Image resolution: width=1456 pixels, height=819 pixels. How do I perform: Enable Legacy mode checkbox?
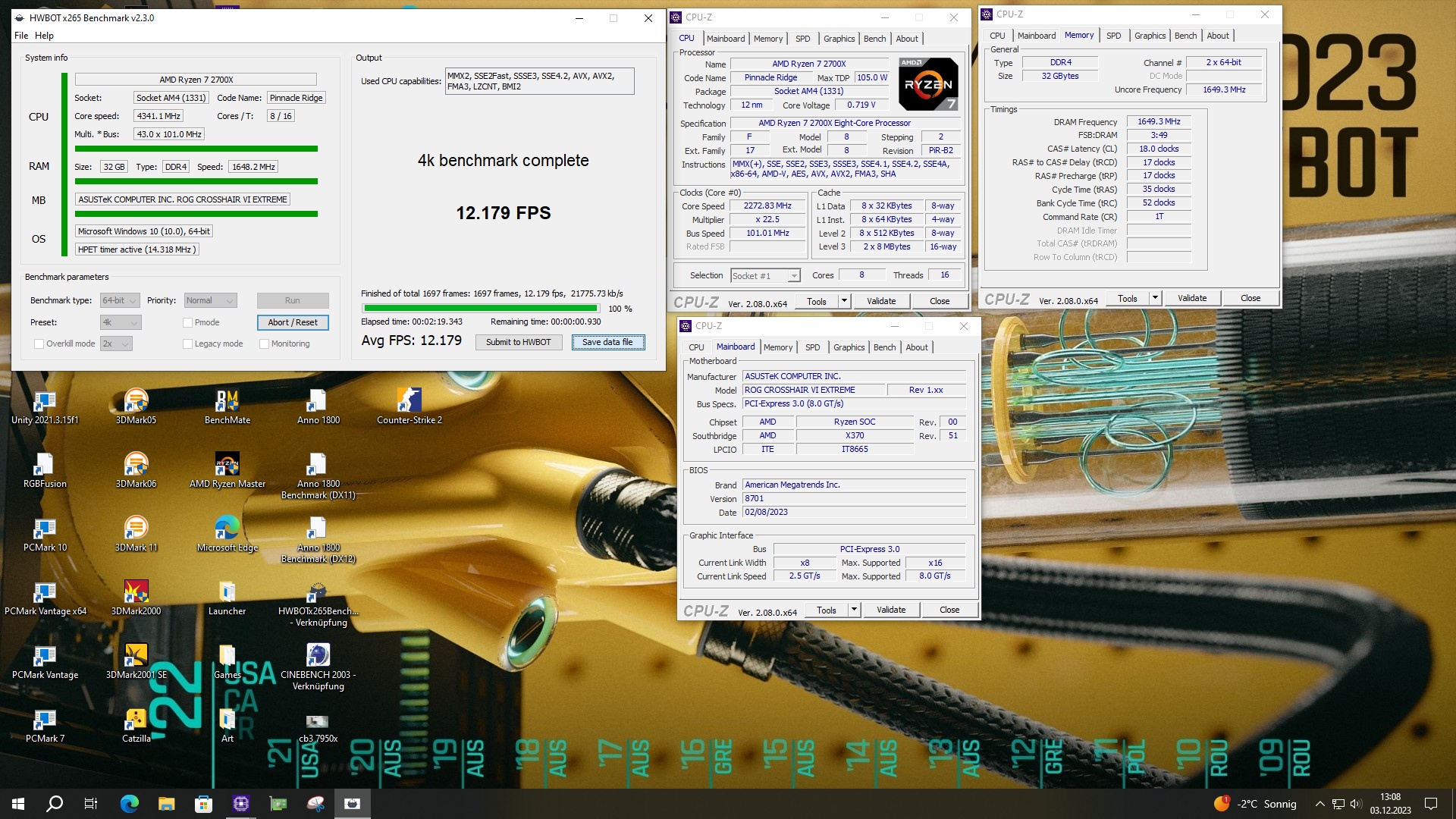click(187, 344)
